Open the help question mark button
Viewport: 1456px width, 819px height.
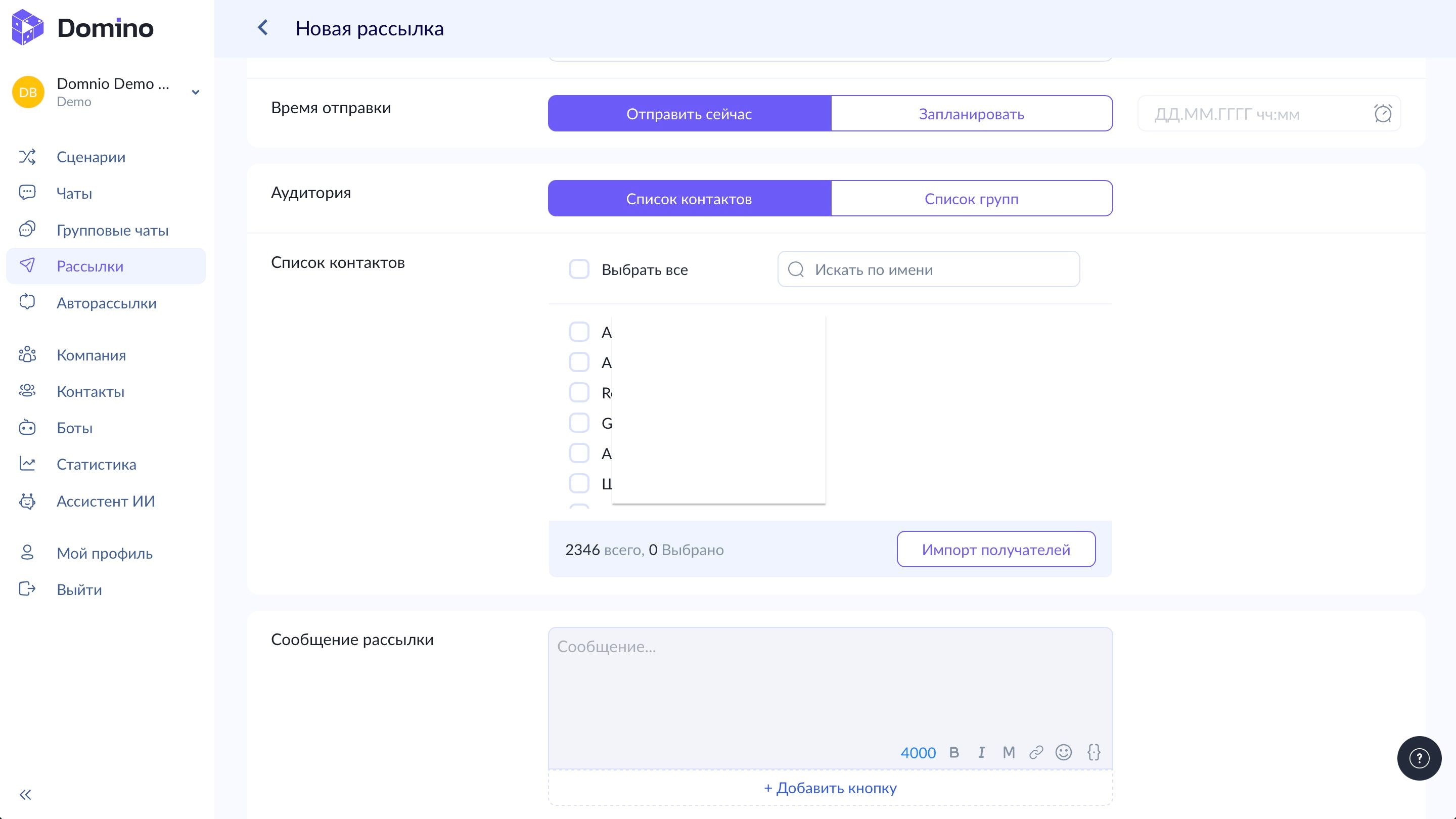(1419, 758)
